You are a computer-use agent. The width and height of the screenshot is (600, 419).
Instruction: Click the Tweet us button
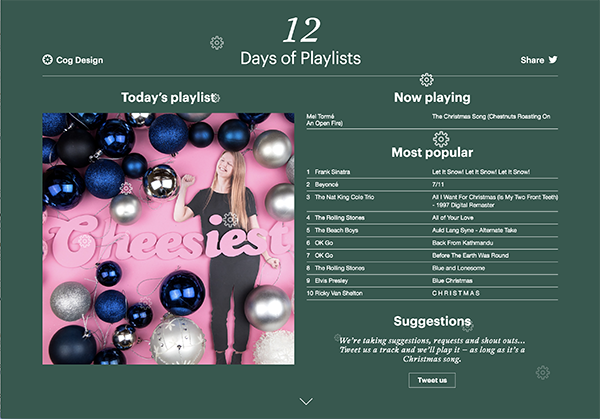(x=432, y=380)
